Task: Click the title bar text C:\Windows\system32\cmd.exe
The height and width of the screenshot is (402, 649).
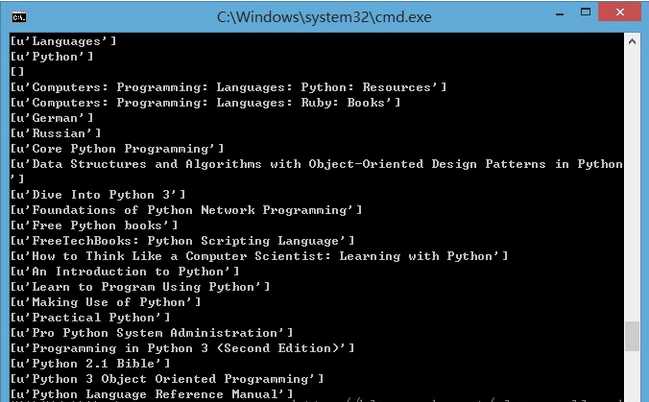Action: (x=324, y=17)
